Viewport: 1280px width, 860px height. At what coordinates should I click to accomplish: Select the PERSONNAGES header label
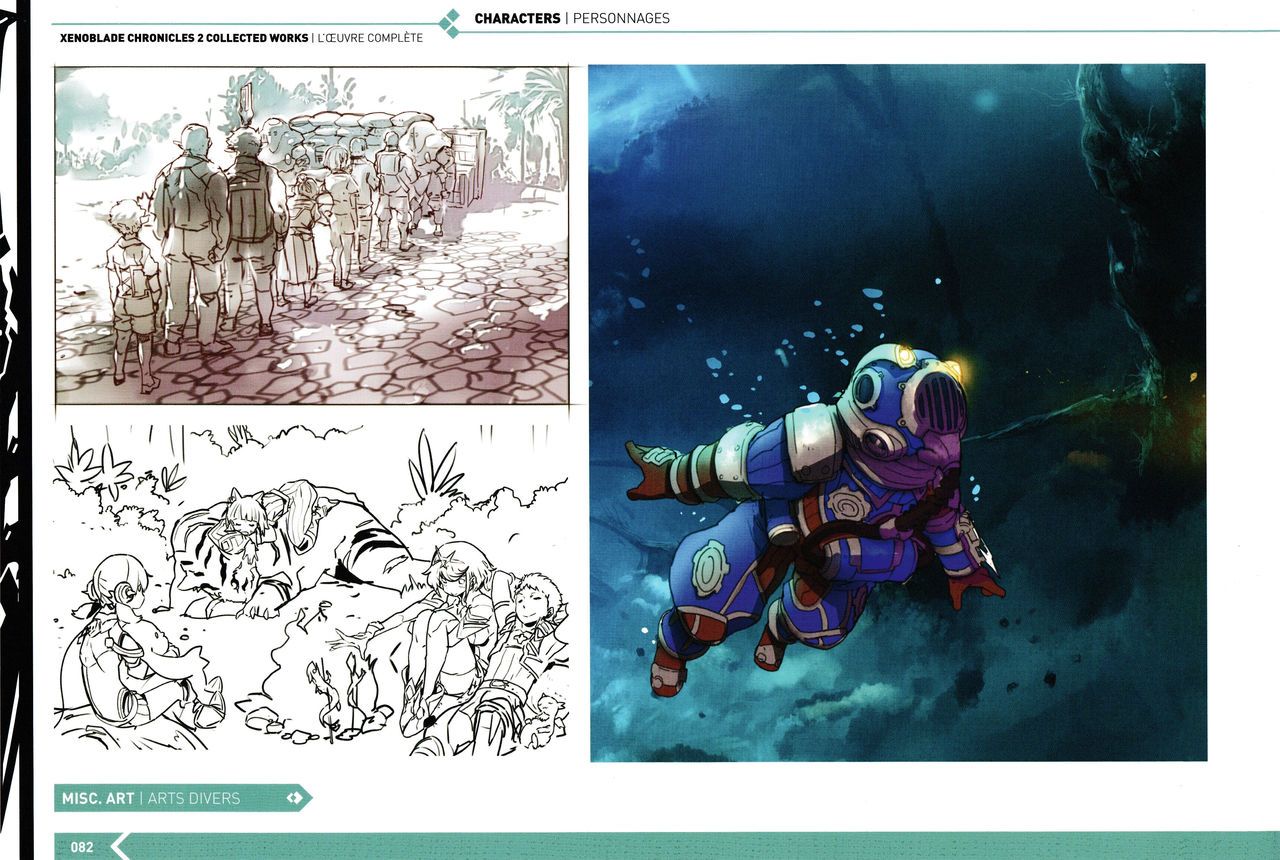point(621,18)
